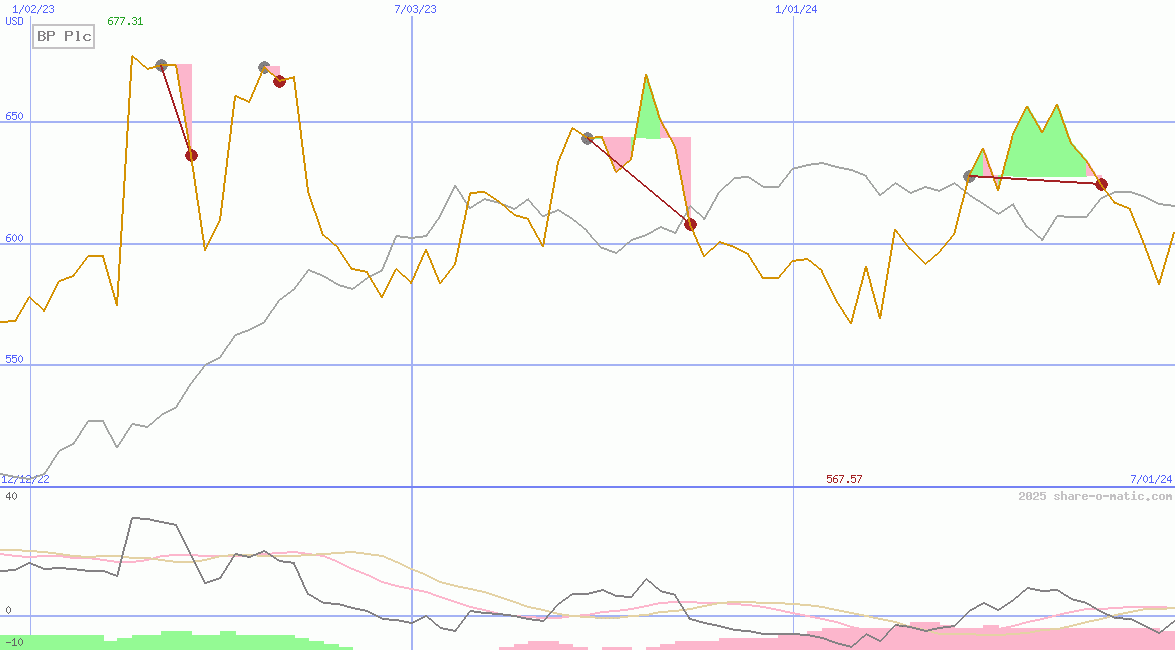Screen dimensions: 1175x650
Task: Select the red endpoint dot under 1/01/24 divergence
Action: 690,224
